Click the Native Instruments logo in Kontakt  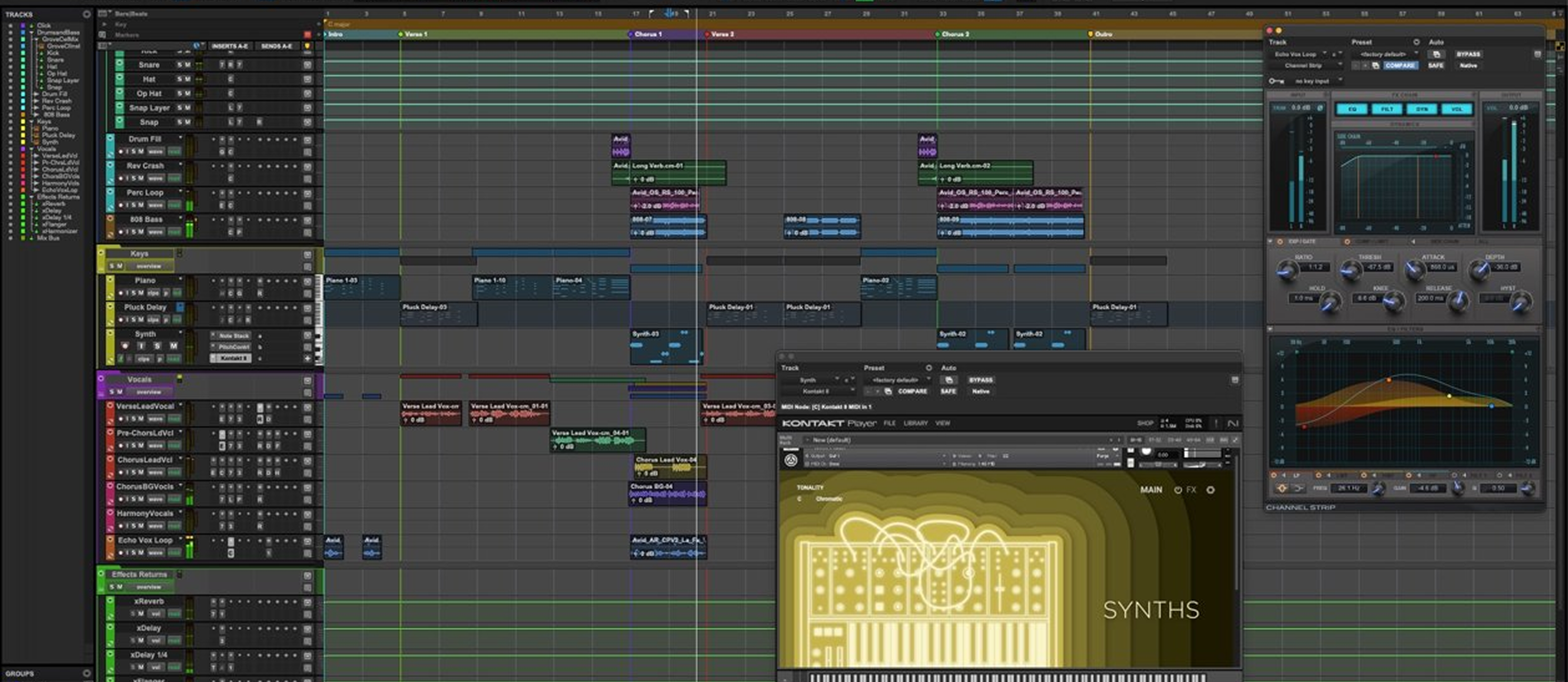1232,423
